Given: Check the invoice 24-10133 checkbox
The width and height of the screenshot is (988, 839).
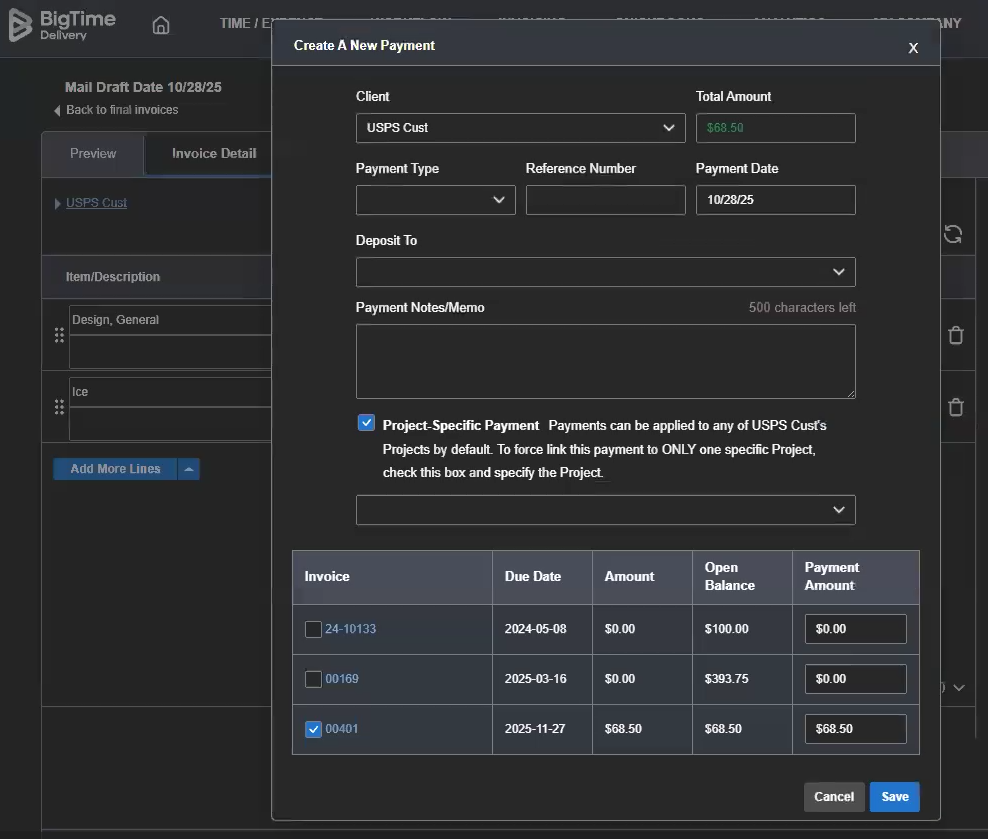Looking at the screenshot, I should tap(313, 629).
